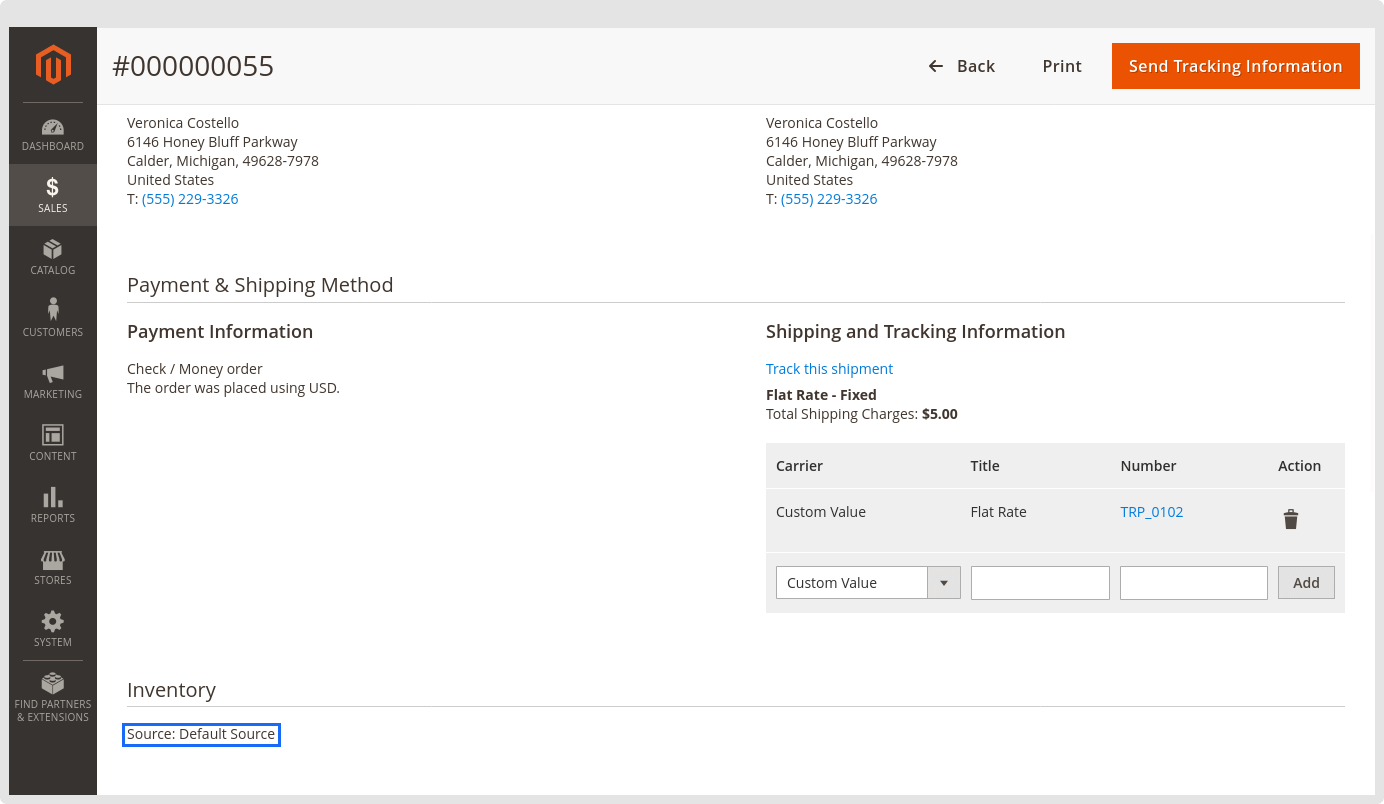Click the tracking Title input field
Screen dimensions: 1384x804
pos(1040,583)
